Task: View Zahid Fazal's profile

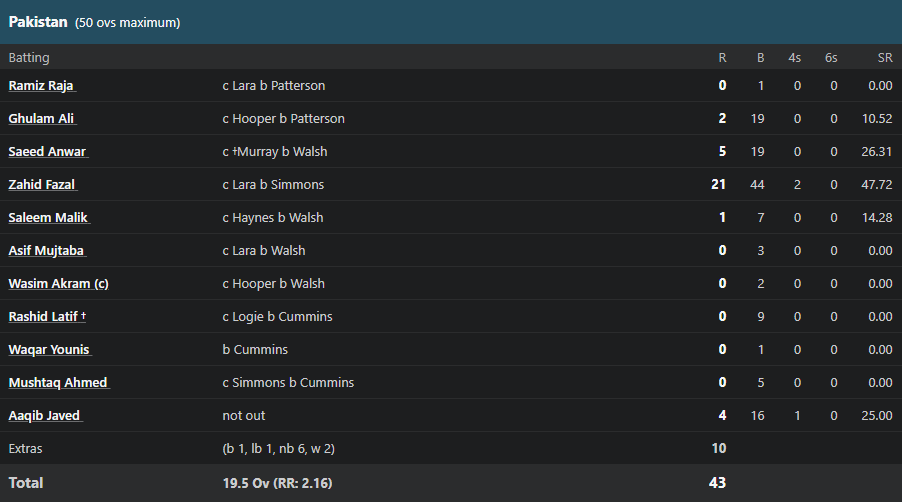Action: click(43, 185)
